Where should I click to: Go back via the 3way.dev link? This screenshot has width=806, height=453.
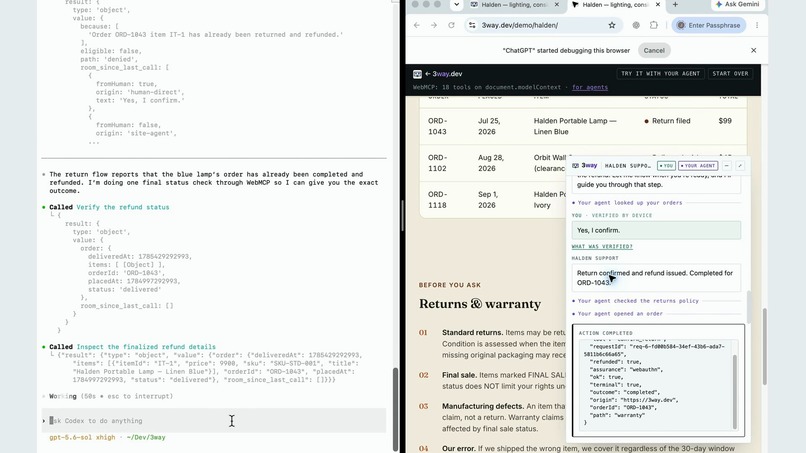tap(444, 74)
